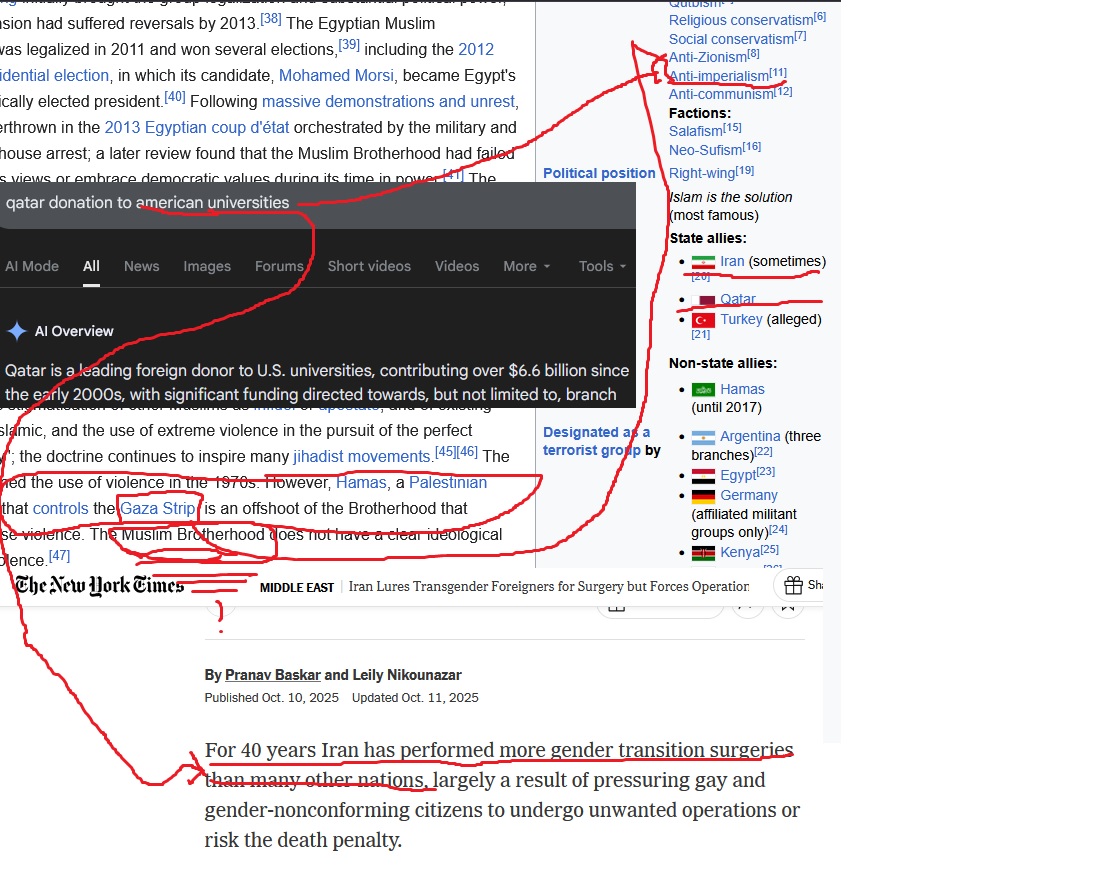The image size is (1105, 889).
Task: Click the gift share icon in NYT header
Action: (794, 585)
